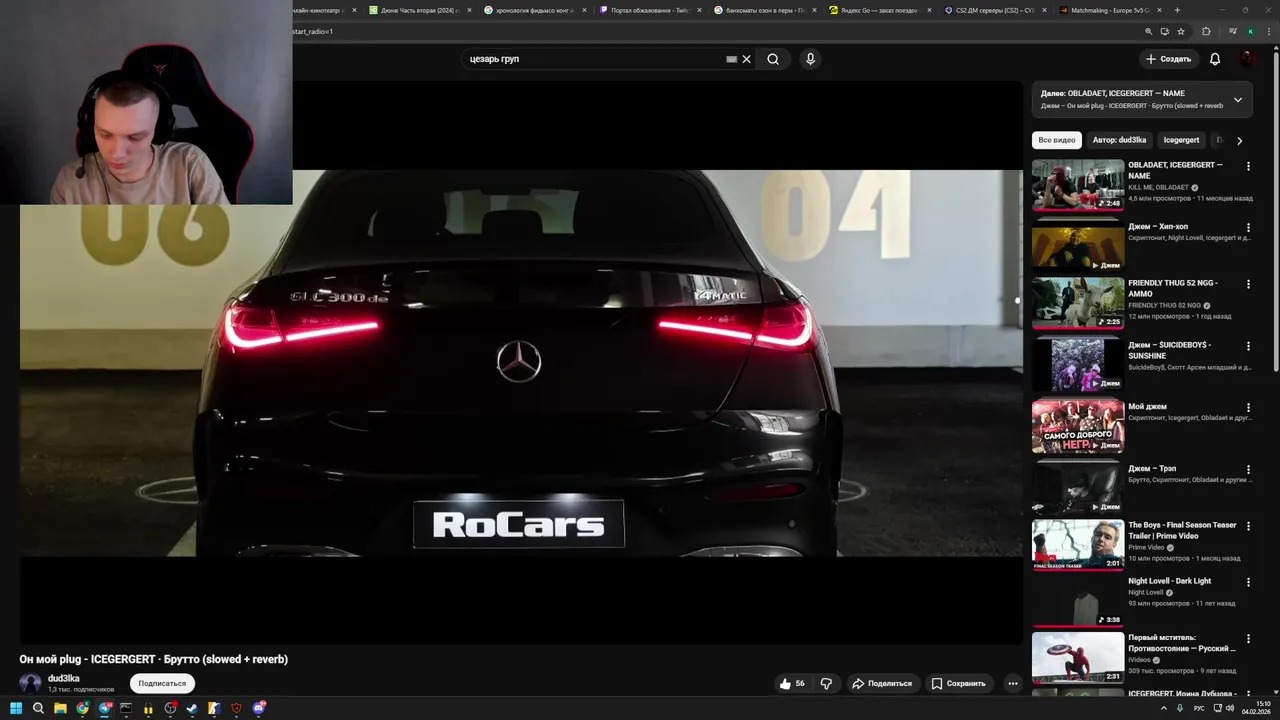
Task: Open the dud3lka channel name link
Action: pyautogui.click(x=63, y=678)
